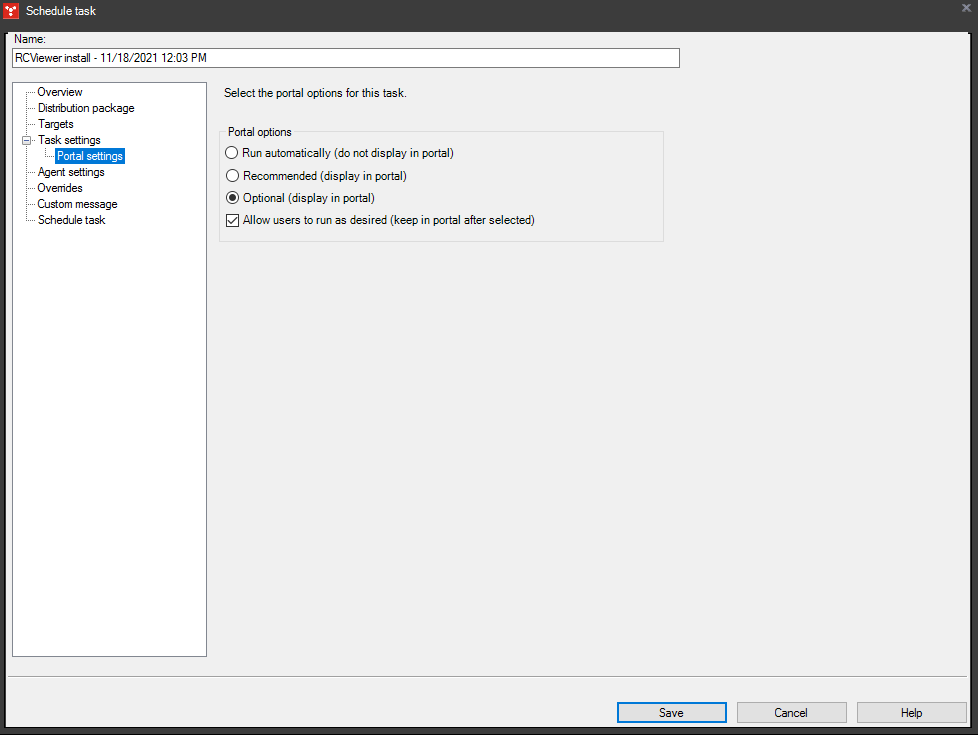978x735 pixels.
Task: Select Targets in the left navigation tree
Action: click(x=56, y=123)
